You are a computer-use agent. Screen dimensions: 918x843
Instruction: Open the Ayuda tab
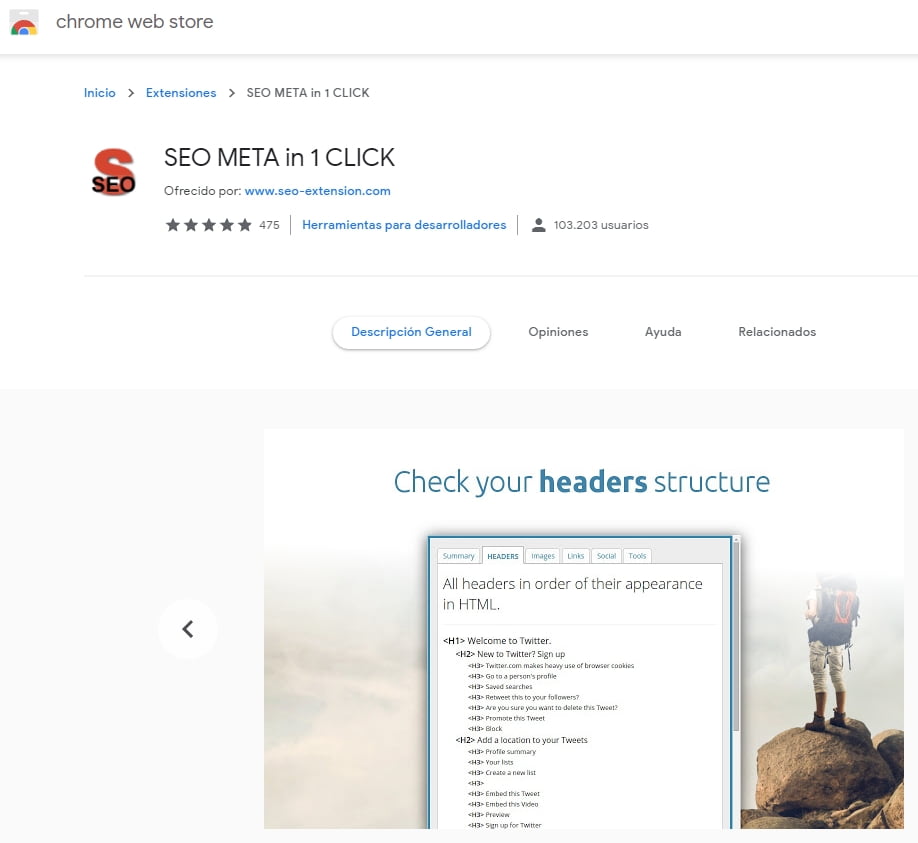point(662,331)
